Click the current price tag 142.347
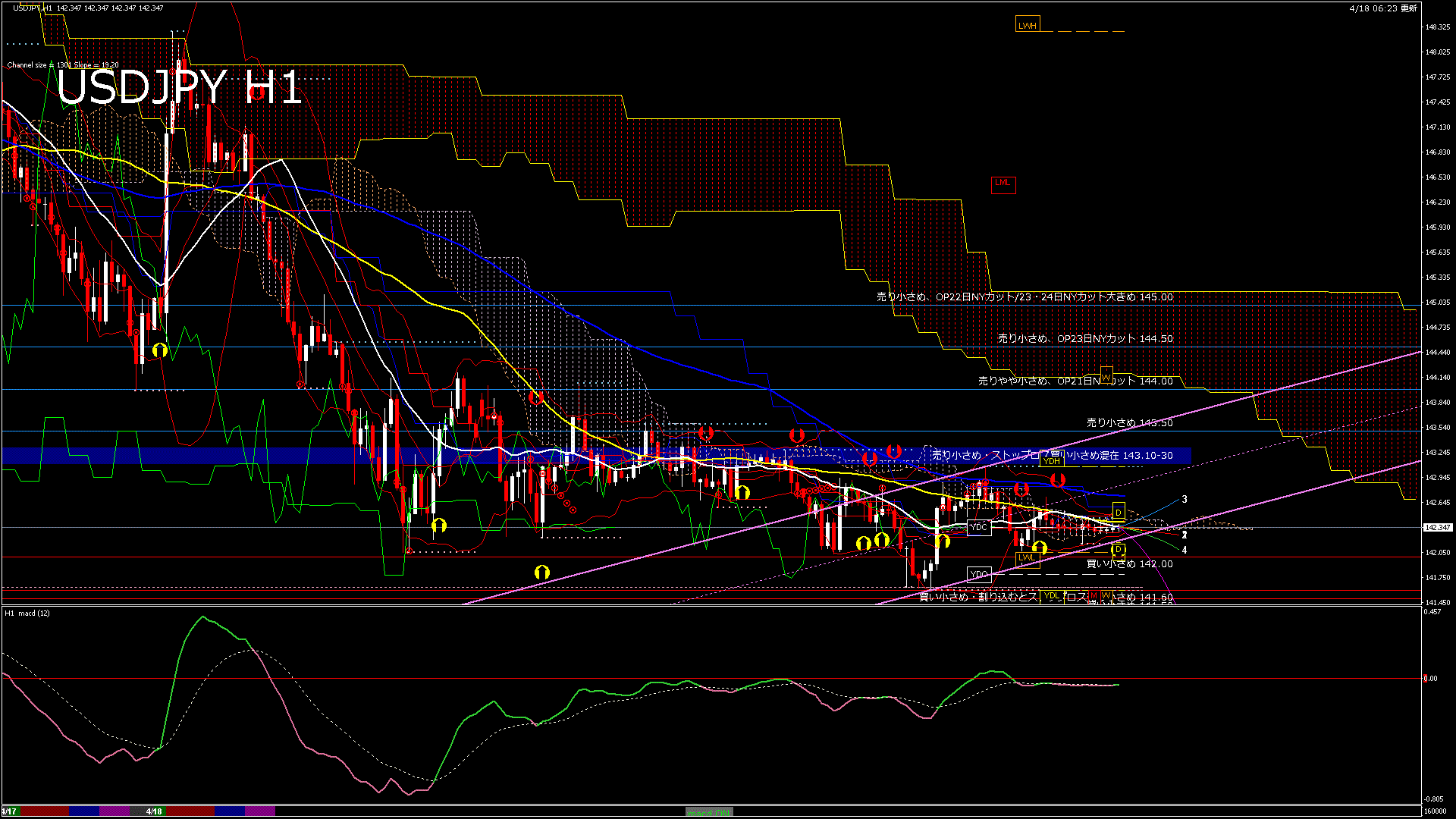This screenshot has height=819, width=1456. 1437,527
